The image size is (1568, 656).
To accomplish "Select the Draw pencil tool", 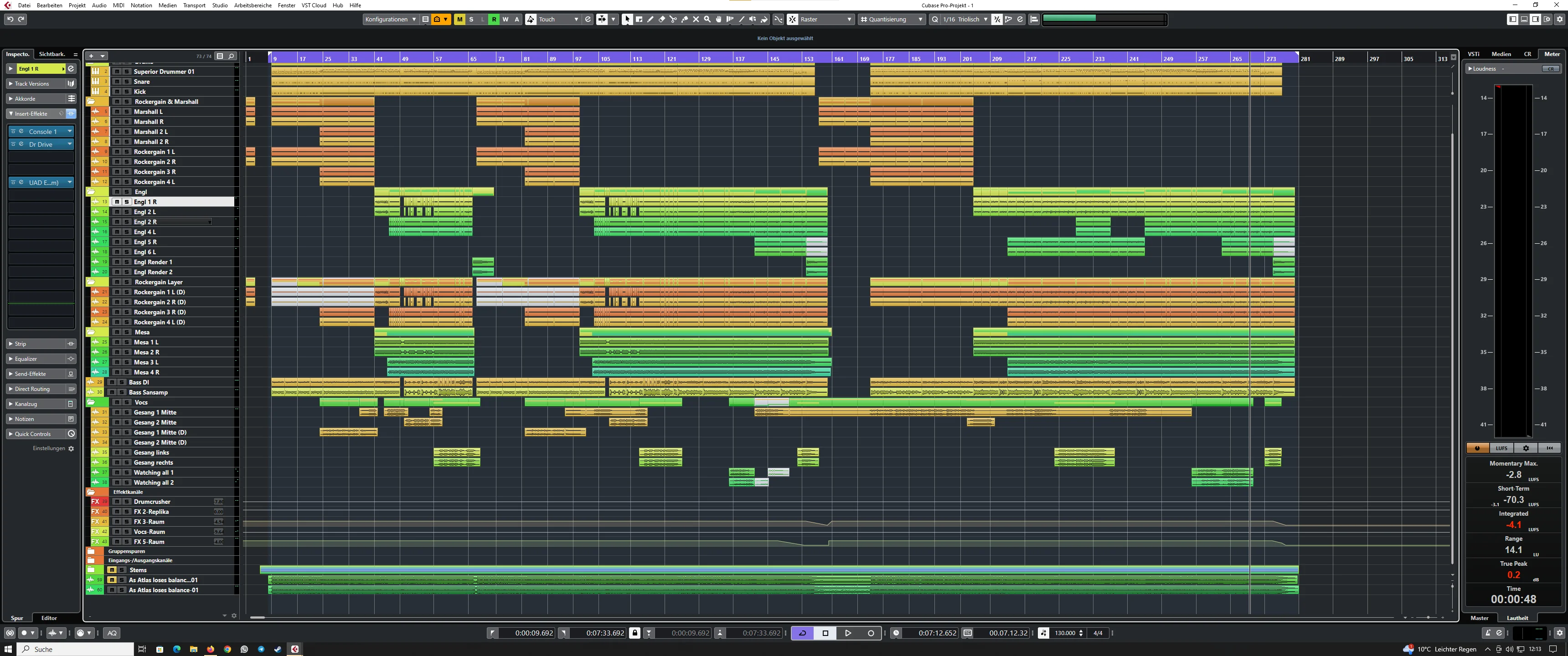I will (x=650, y=20).
